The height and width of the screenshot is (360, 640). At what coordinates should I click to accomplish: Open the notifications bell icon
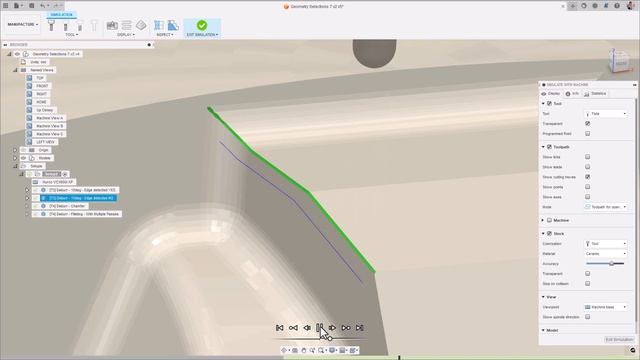coord(606,6)
